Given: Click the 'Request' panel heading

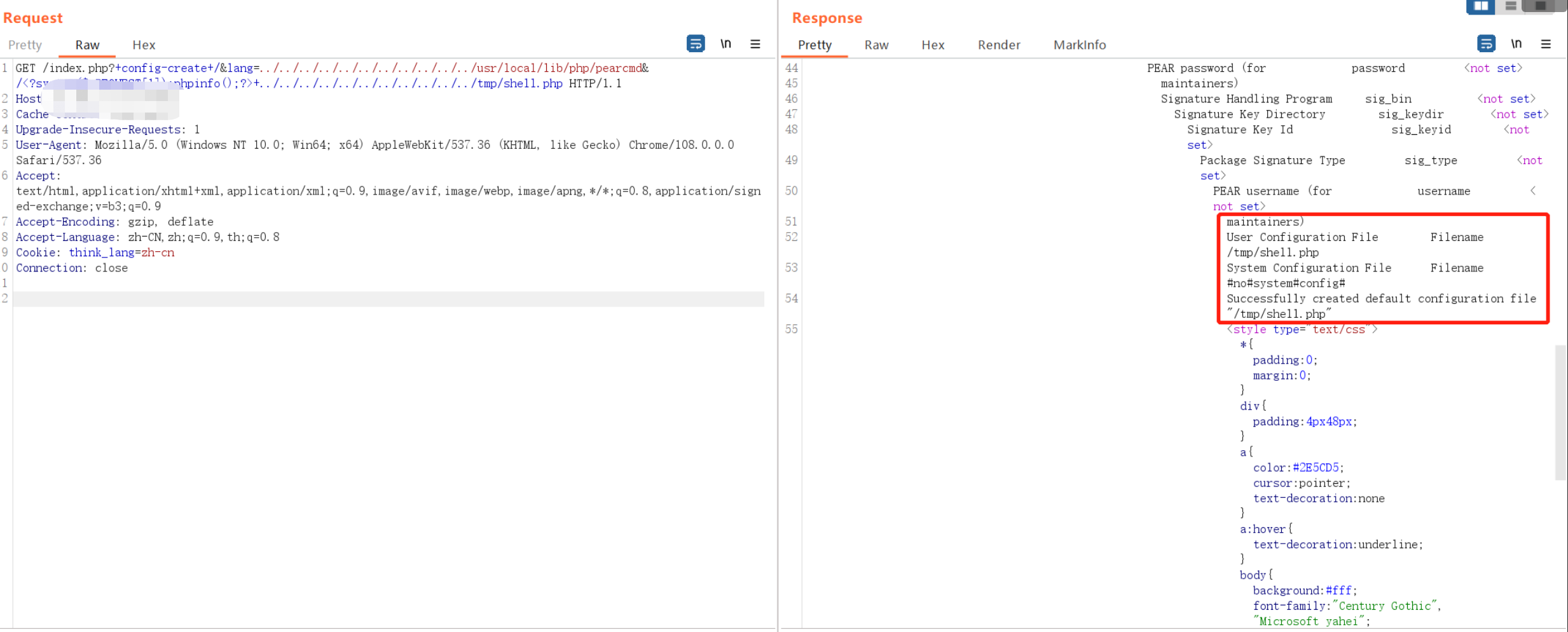Looking at the screenshot, I should [x=33, y=18].
